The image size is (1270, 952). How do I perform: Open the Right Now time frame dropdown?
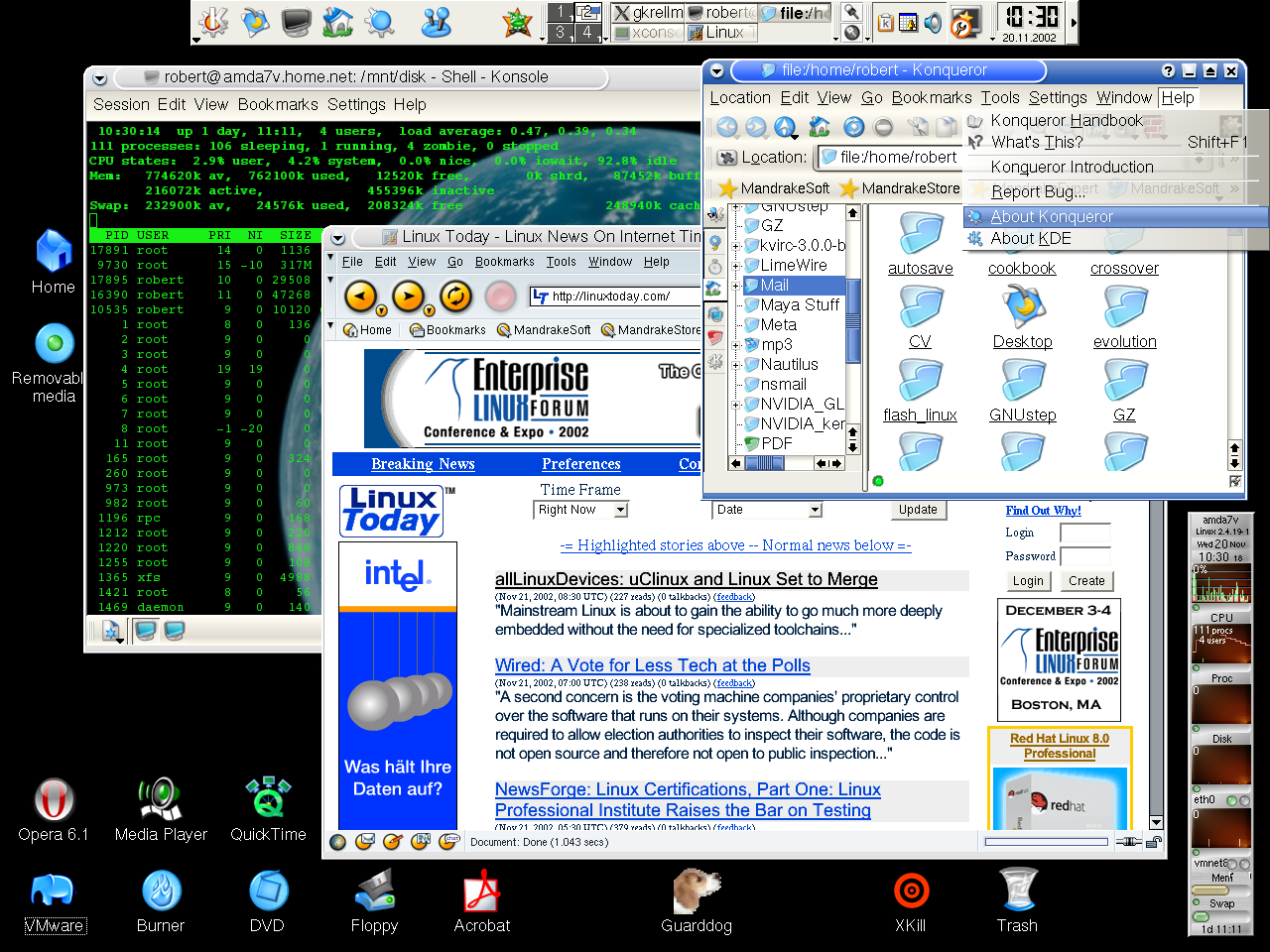pyautogui.click(x=581, y=510)
